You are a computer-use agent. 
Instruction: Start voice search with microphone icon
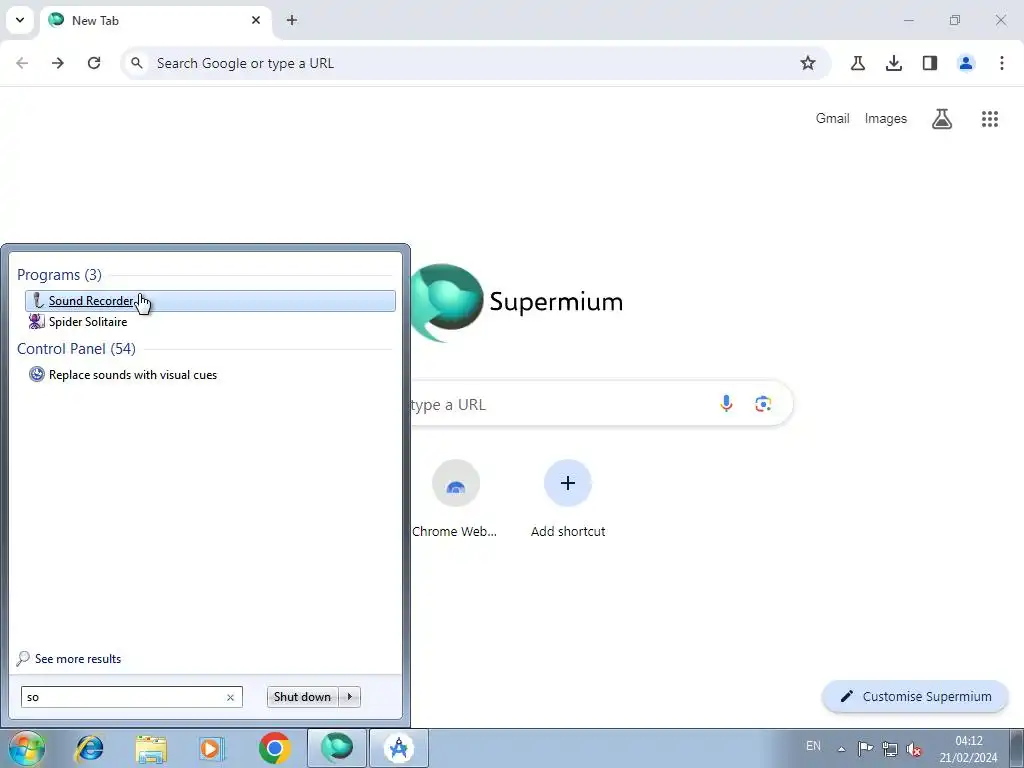click(x=726, y=404)
